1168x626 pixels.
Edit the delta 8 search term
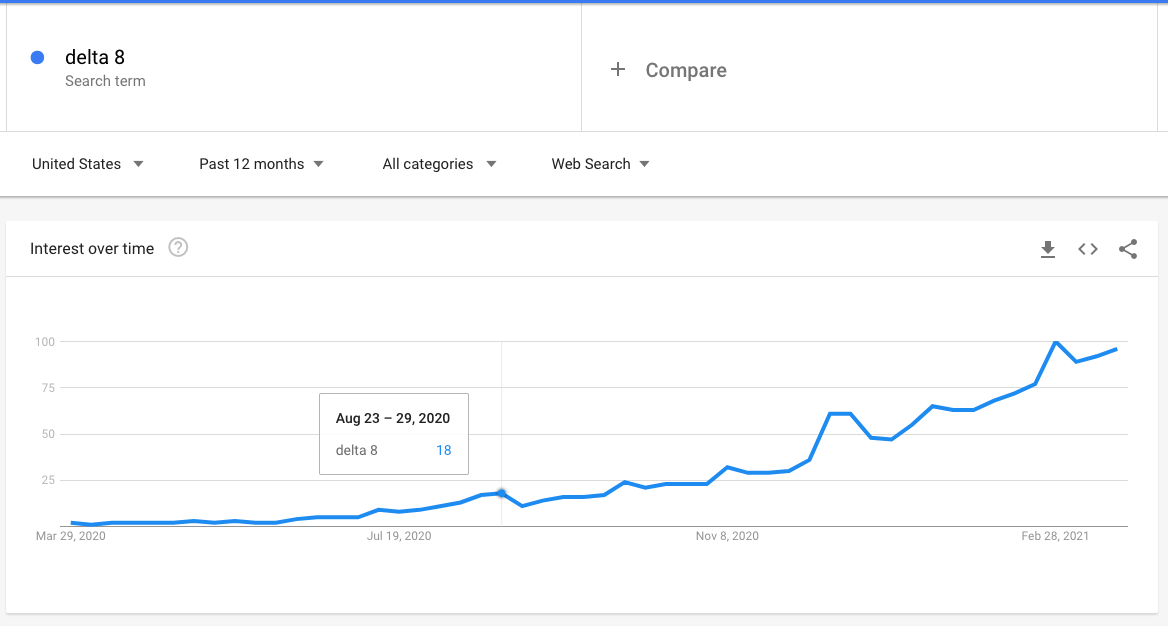click(x=95, y=57)
